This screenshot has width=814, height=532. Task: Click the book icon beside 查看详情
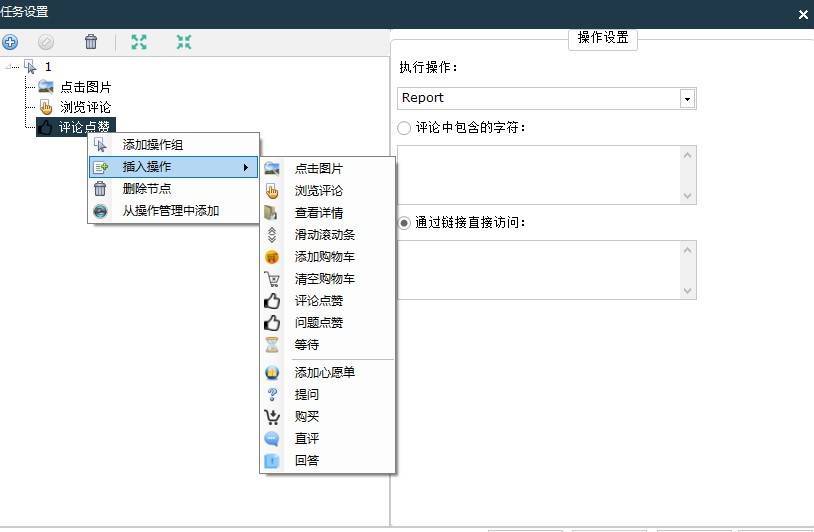[272, 213]
